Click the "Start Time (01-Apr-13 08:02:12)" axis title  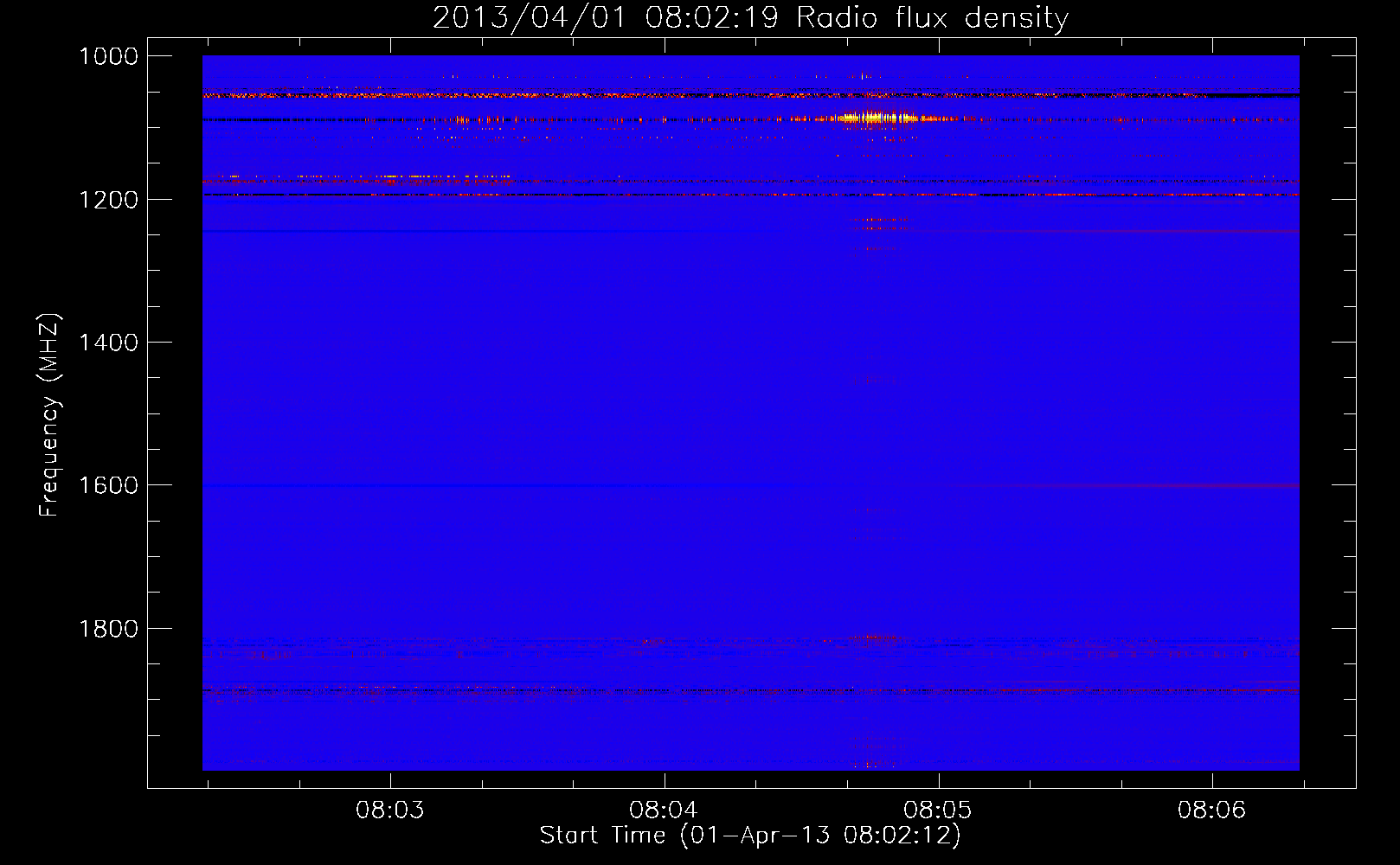pyautogui.click(x=750, y=836)
